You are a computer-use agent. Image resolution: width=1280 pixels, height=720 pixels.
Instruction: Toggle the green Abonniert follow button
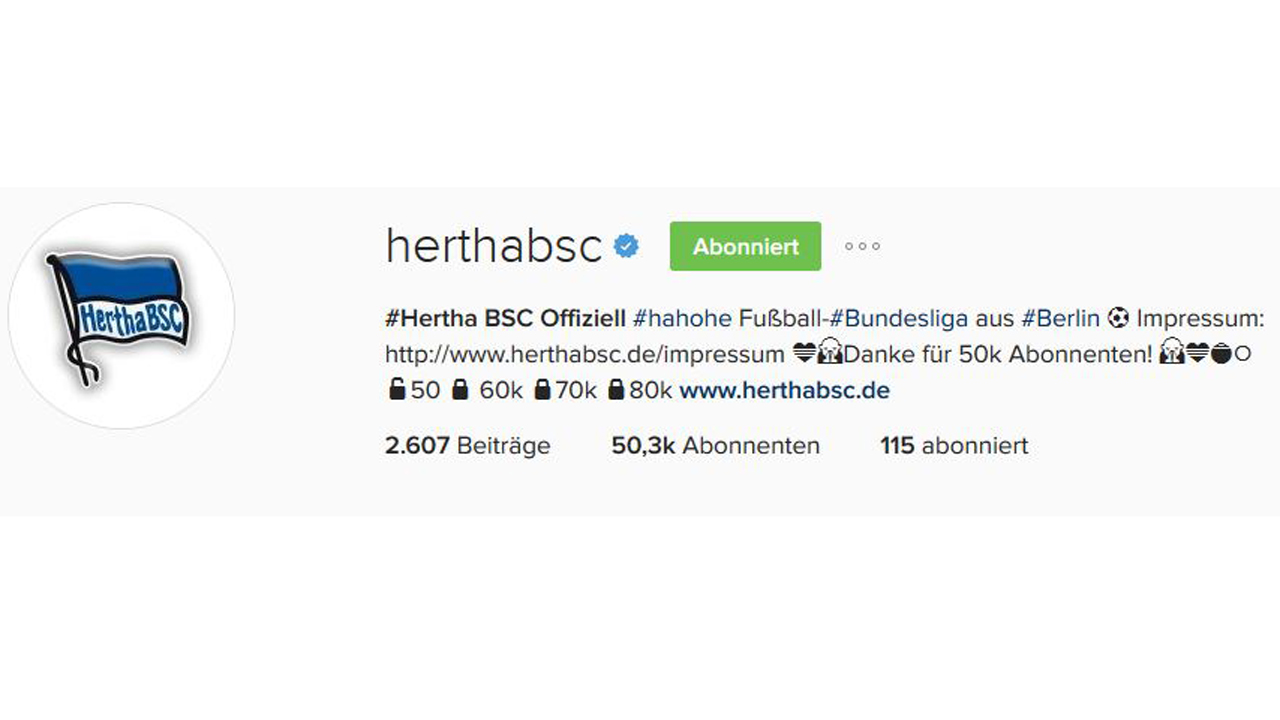(x=745, y=246)
